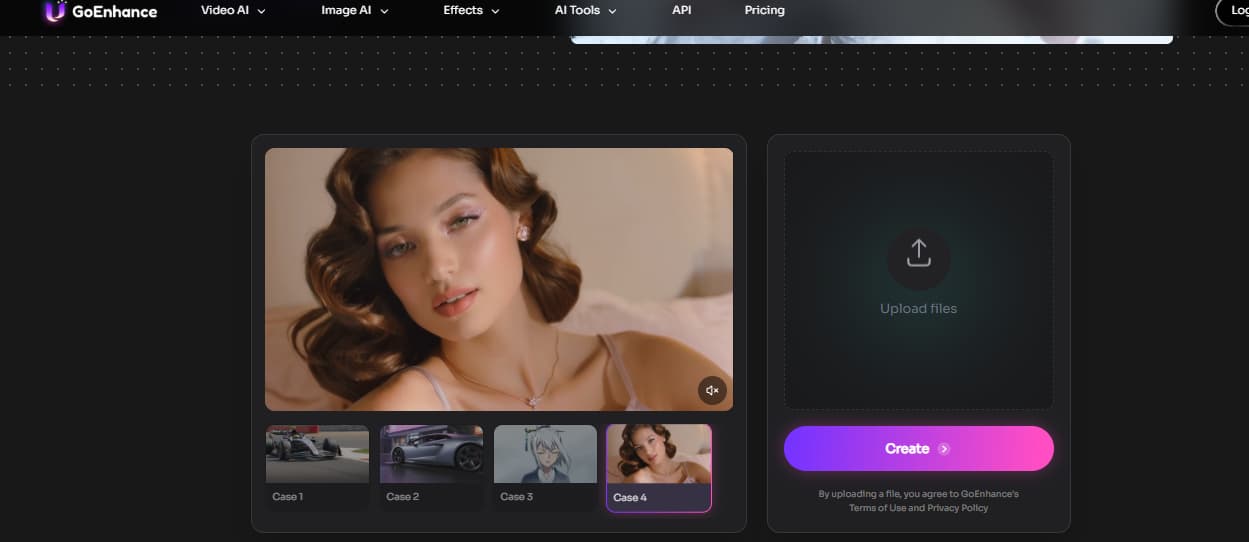1249x542 pixels.
Task: Unmute the preview video sound
Action: point(712,390)
